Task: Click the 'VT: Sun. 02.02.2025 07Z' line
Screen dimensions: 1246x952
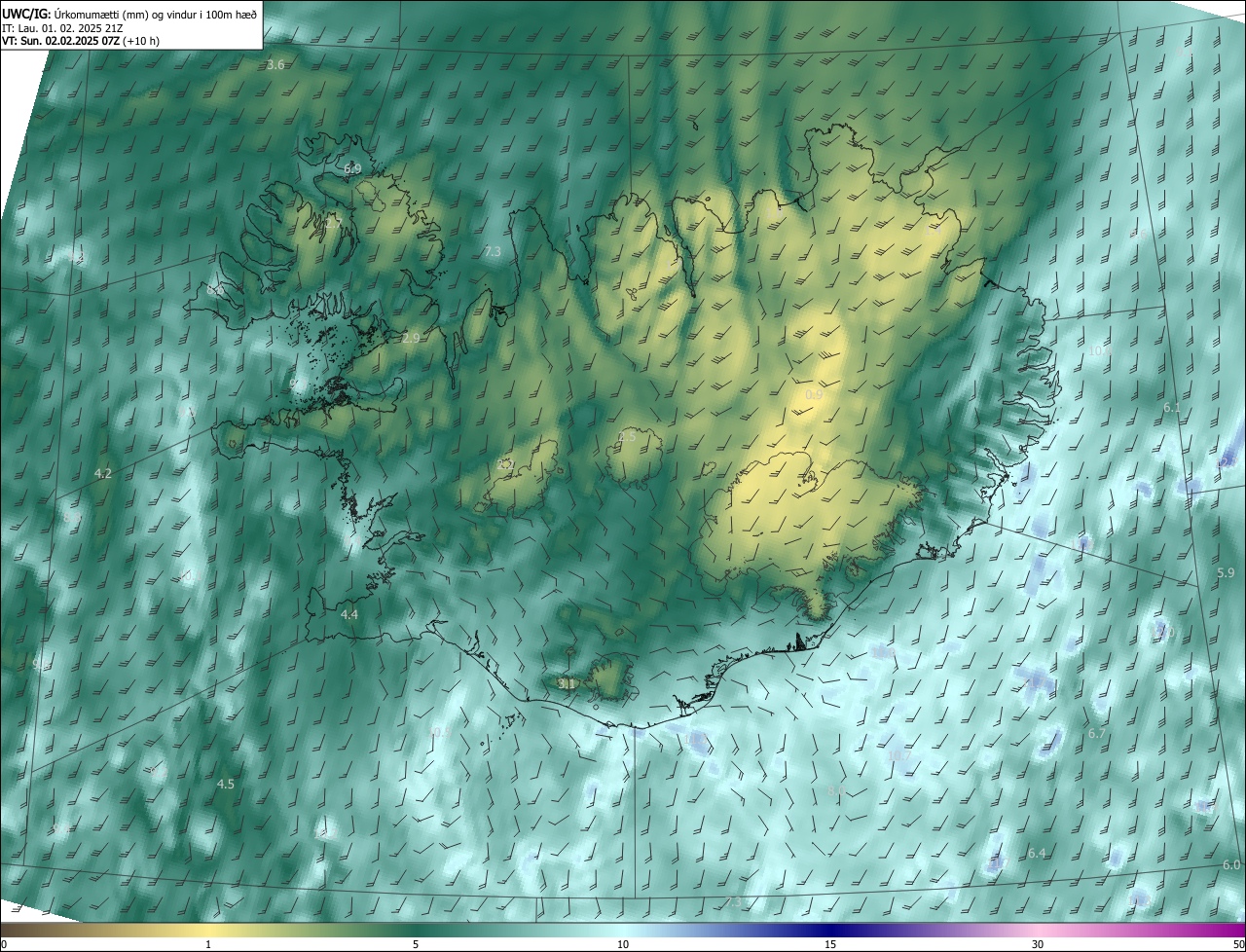Action: tap(80, 42)
